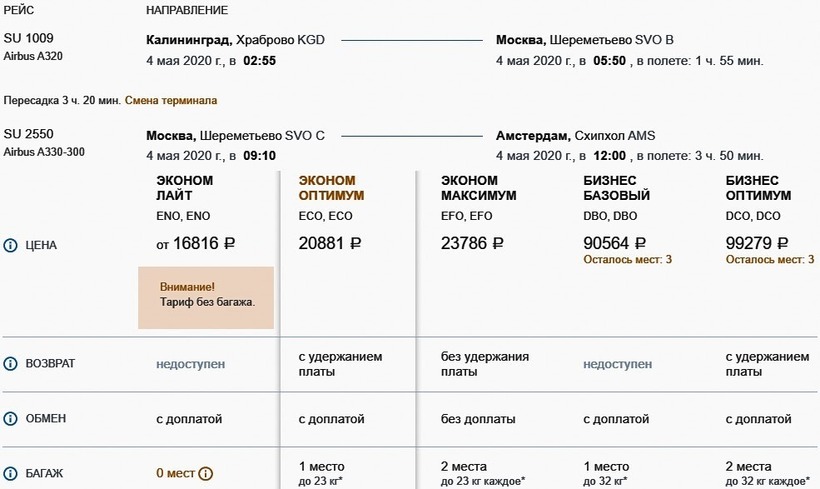Select the ЭКОНОМ ЛАЙТ fare column
The height and width of the screenshot is (489, 820).
[185, 188]
